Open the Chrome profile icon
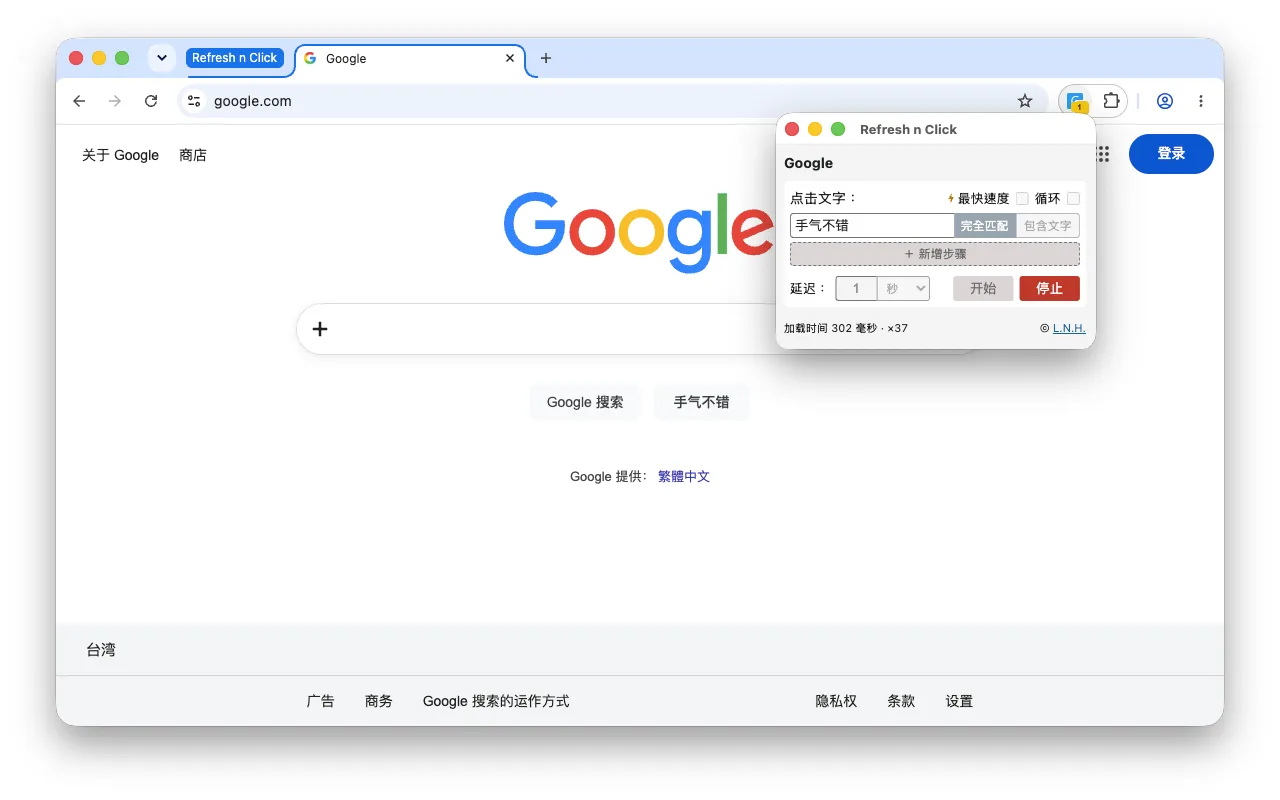Image resolution: width=1280 pixels, height=800 pixels. click(x=1165, y=101)
